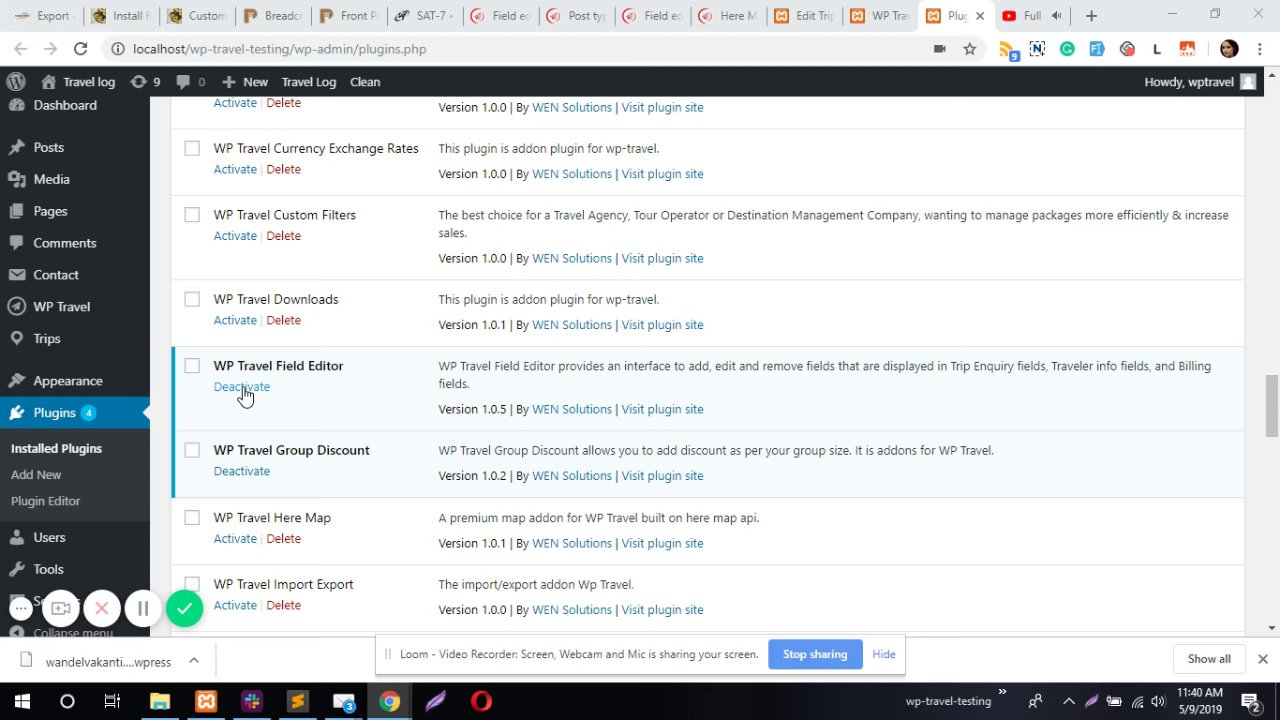Open the Grammarly extension icon
This screenshot has height=720, width=1280.
1067,49
